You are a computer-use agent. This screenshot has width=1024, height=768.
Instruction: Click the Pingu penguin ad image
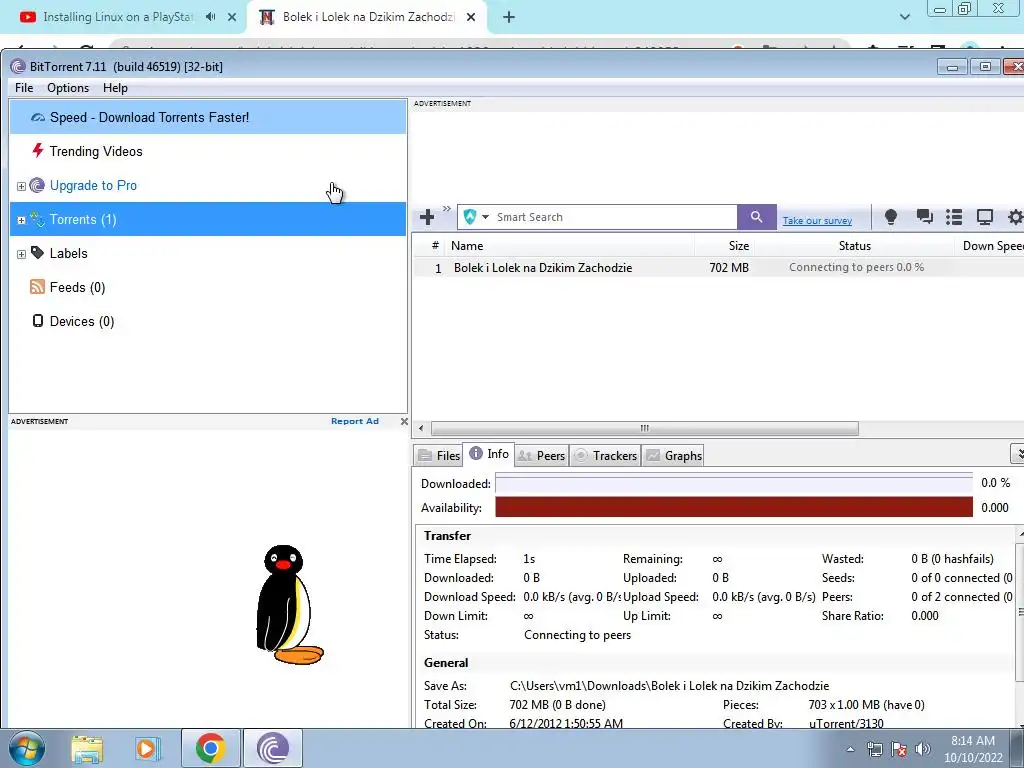click(289, 605)
